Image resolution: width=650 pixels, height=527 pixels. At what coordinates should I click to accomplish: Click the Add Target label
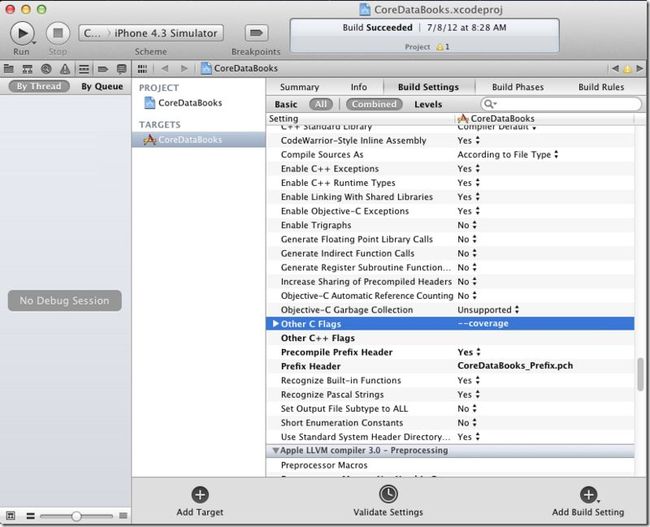(200, 512)
